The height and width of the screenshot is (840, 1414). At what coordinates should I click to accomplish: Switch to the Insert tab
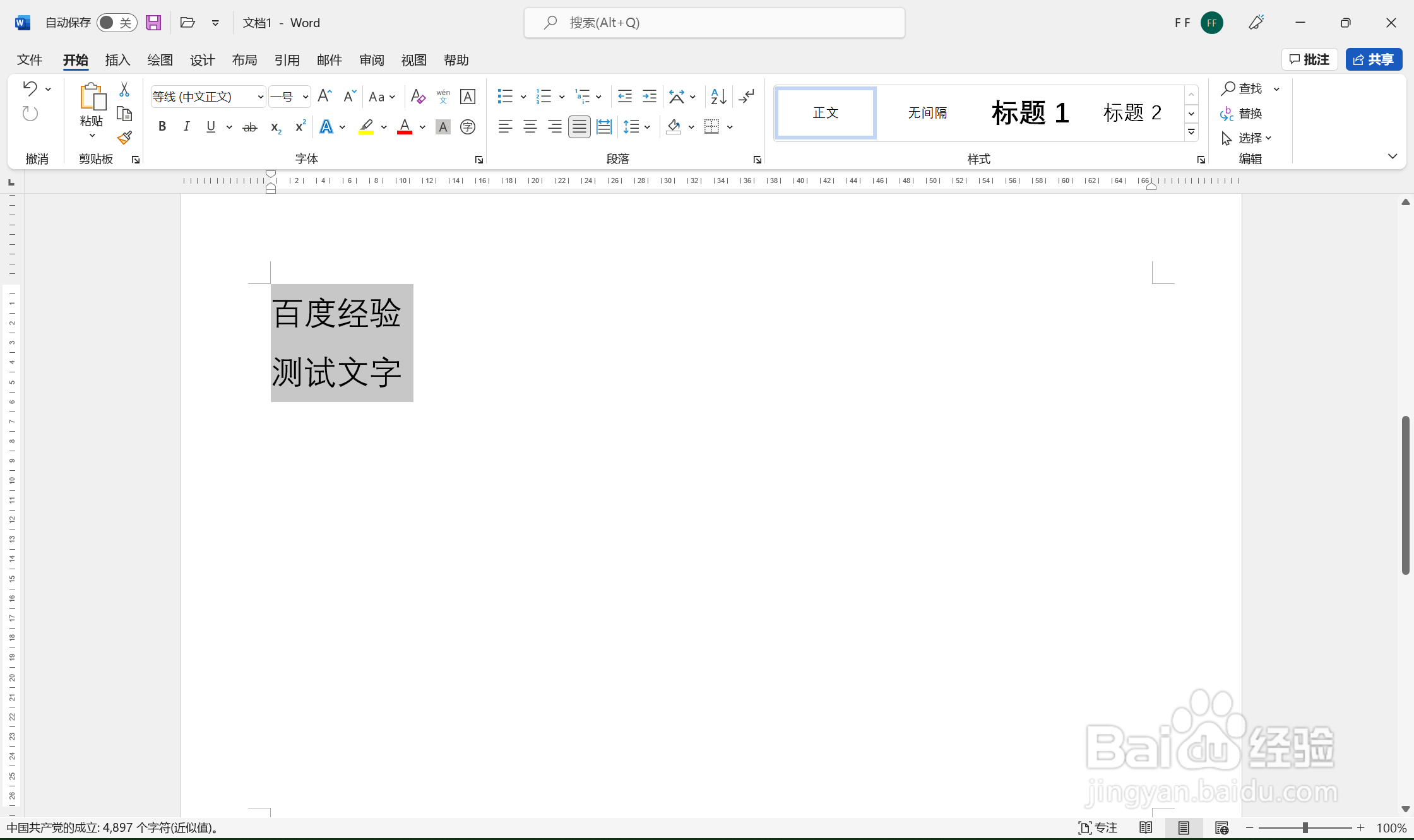[117, 60]
